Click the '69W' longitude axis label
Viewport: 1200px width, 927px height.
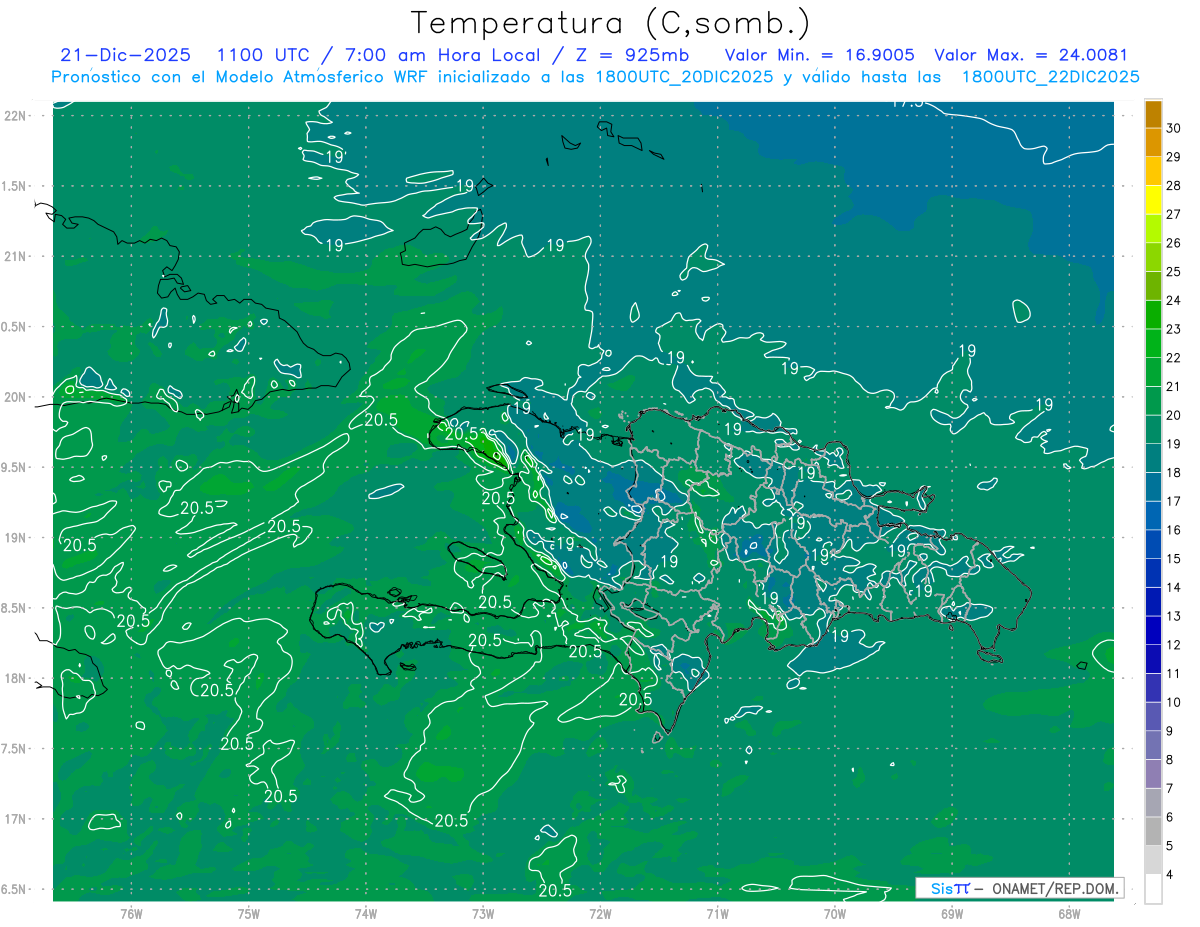(951, 913)
